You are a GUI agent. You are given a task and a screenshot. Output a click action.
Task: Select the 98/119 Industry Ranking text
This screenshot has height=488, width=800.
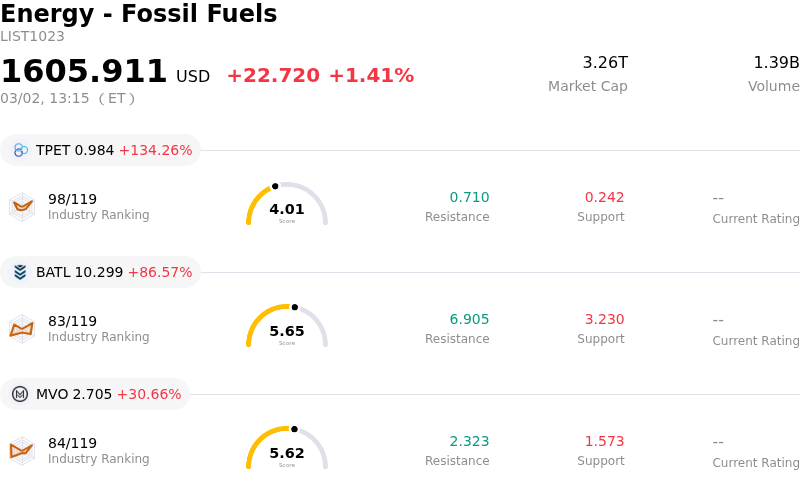tap(98, 206)
